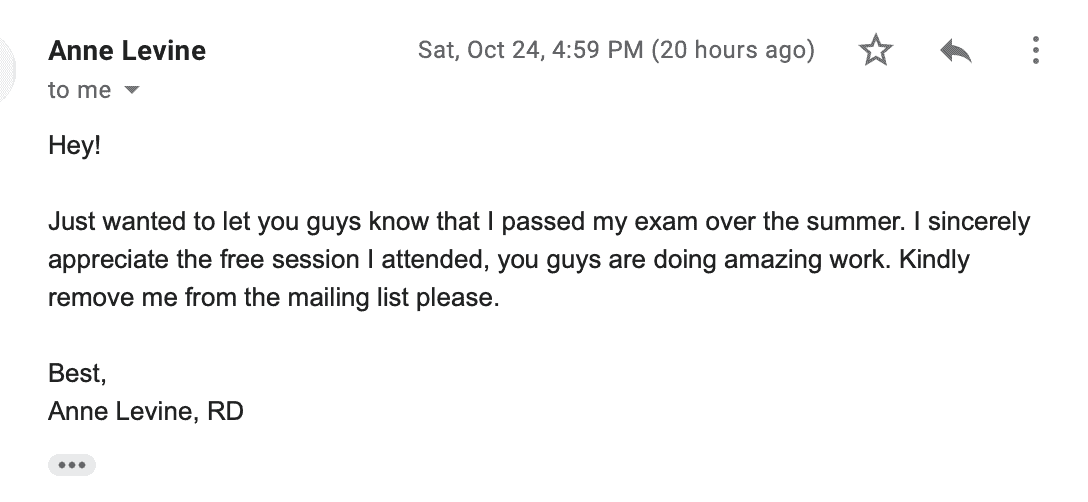Expand recipient details arrow beside "to me"
The image size is (1088, 502).
pos(131,91)
